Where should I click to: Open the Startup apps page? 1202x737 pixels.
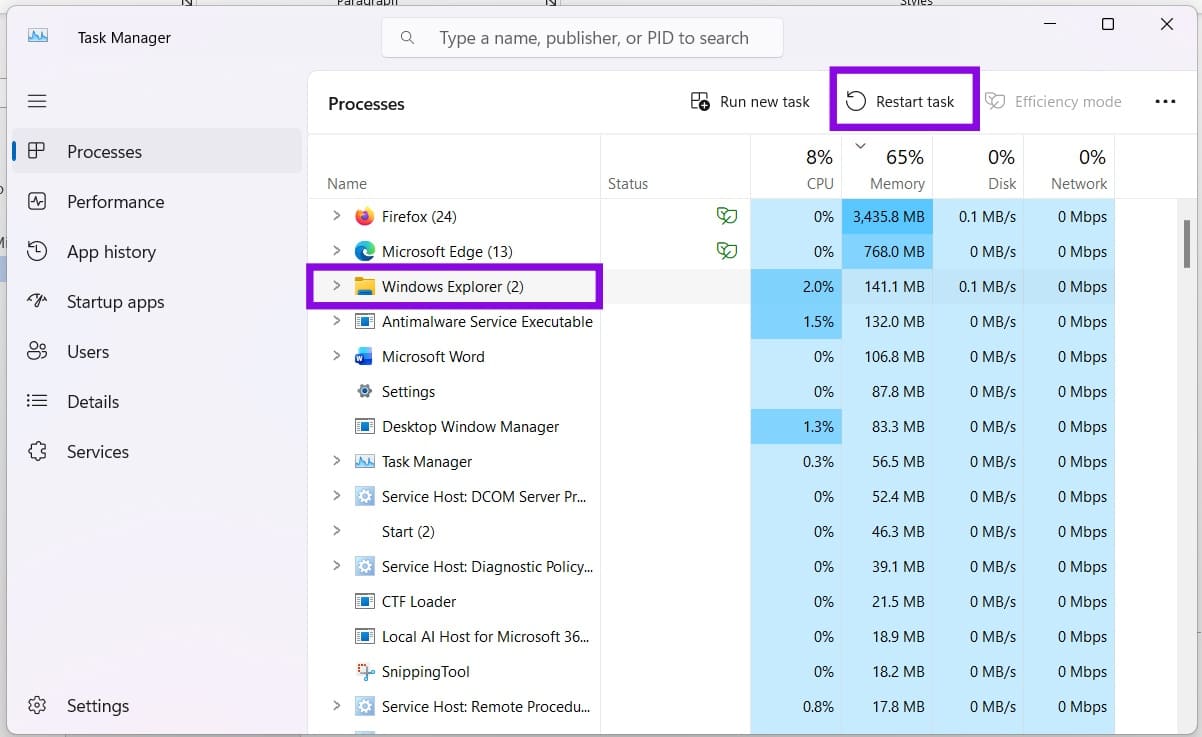tap(156, 301)
